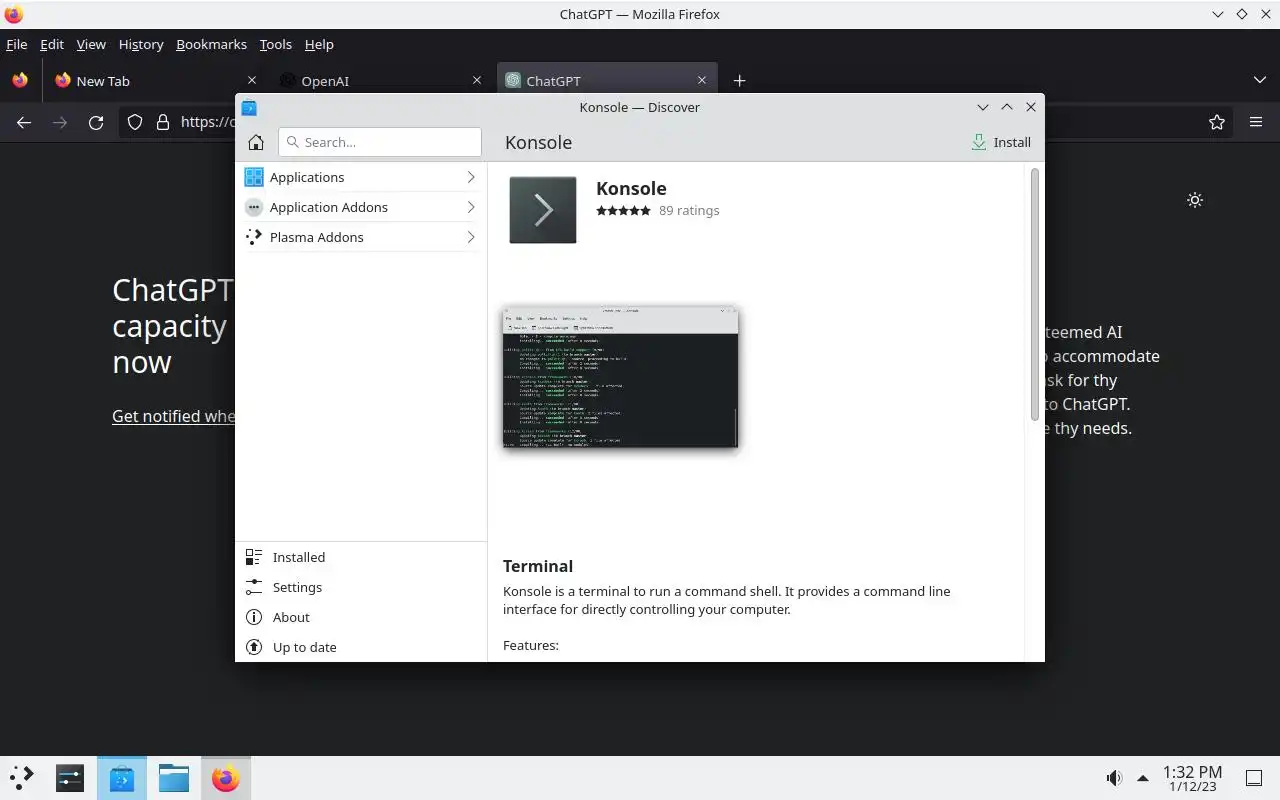1280x800 pixels.
Task: Bookmark this page with star icon
Action: click(1217, 122)
